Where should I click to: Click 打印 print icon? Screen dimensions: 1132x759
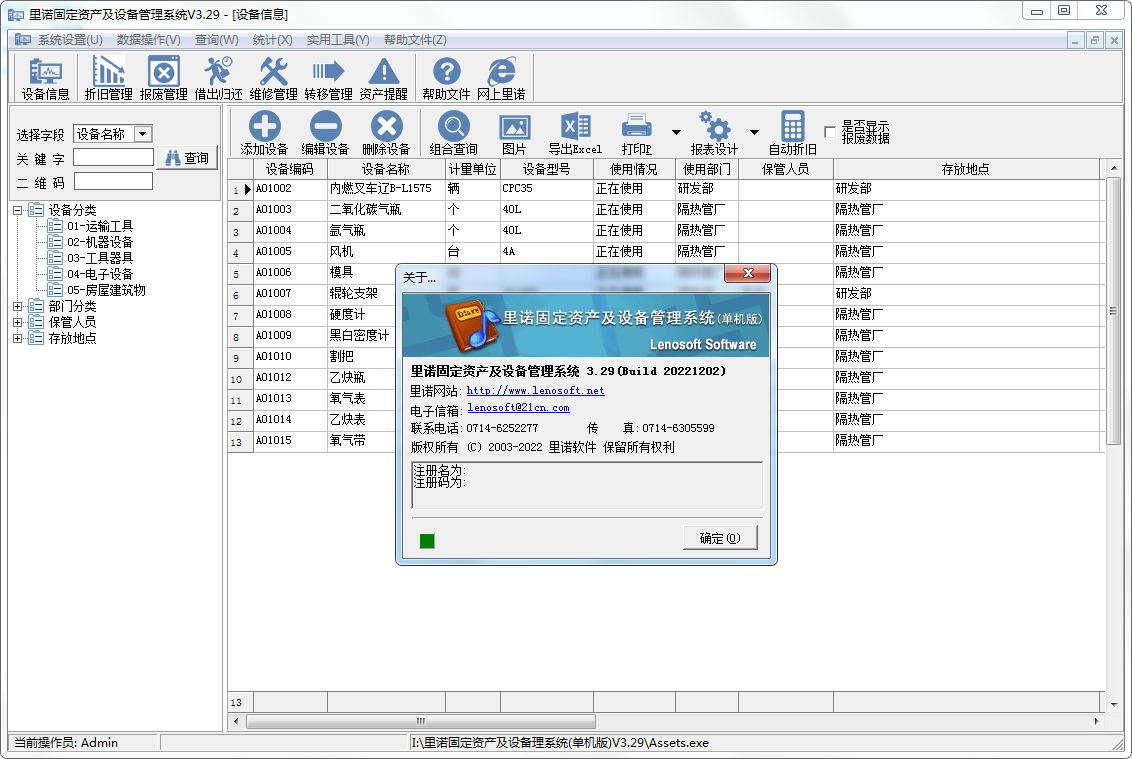pos(637,134)
